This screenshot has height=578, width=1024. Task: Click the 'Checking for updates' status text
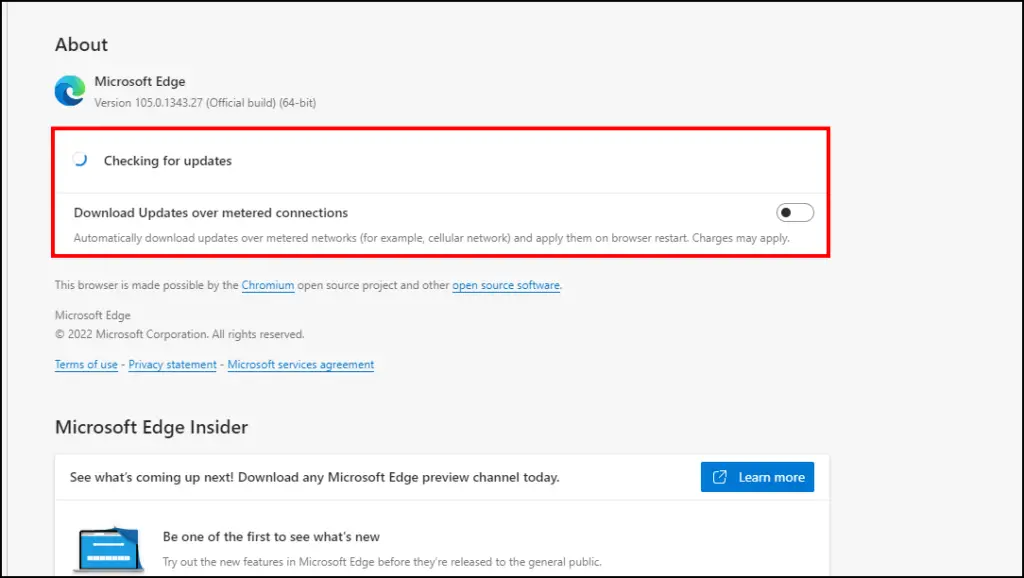(168, 161)
